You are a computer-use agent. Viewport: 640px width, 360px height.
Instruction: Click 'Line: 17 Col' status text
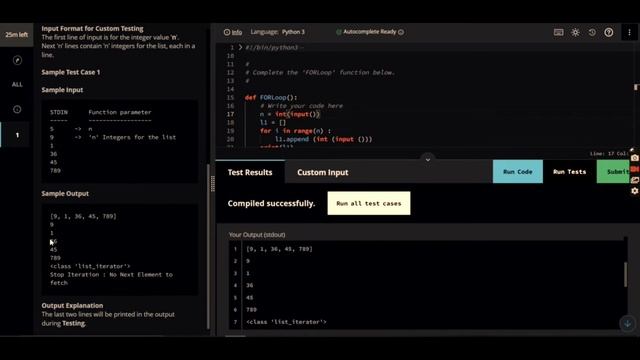pos(609,153)
